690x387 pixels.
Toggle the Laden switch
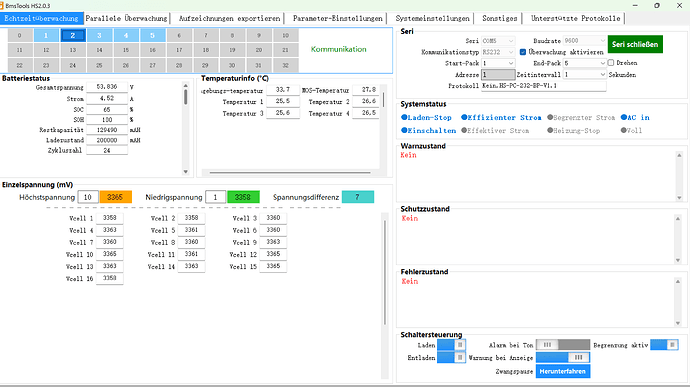pos(451,345)
